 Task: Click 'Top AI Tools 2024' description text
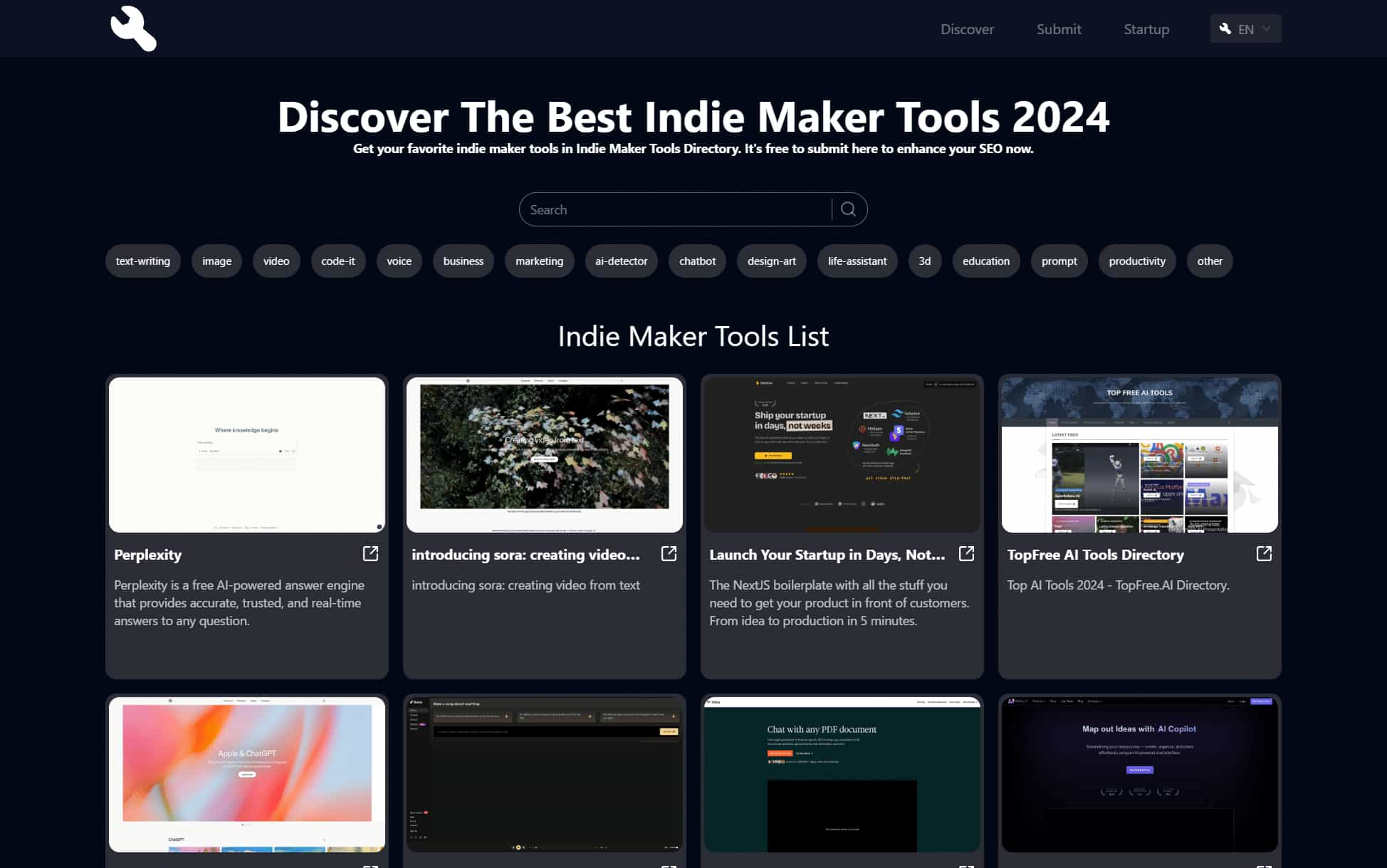point(1118,585)
